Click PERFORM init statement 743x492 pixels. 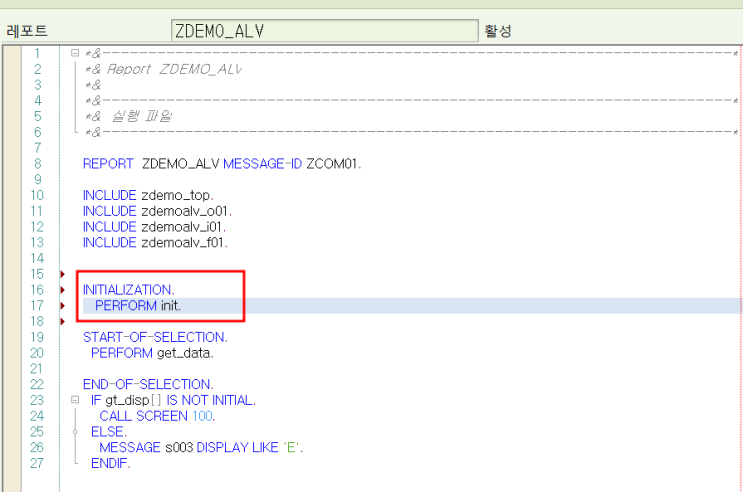[x=138, y=306]
